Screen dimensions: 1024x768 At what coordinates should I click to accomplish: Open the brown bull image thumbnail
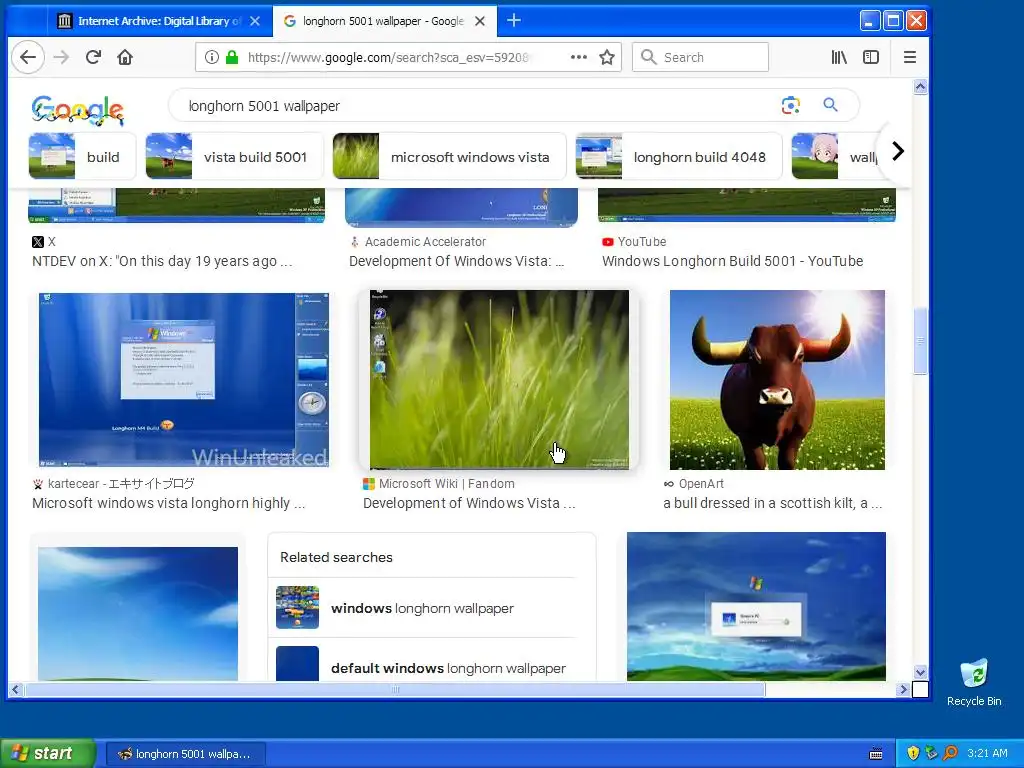pyautogui.click(x=777, y=380)
